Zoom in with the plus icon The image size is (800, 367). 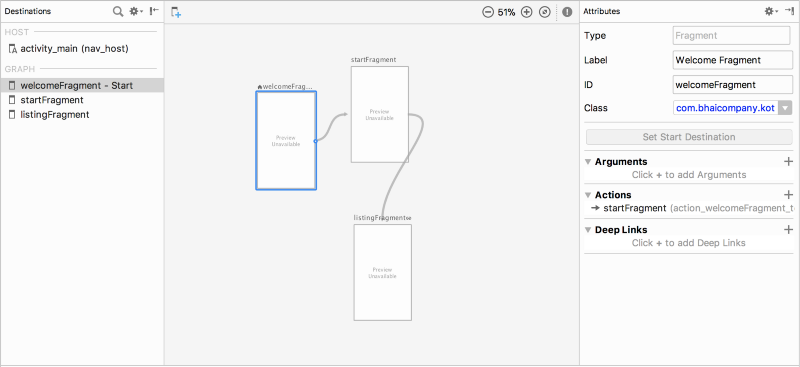click(527, 12)
